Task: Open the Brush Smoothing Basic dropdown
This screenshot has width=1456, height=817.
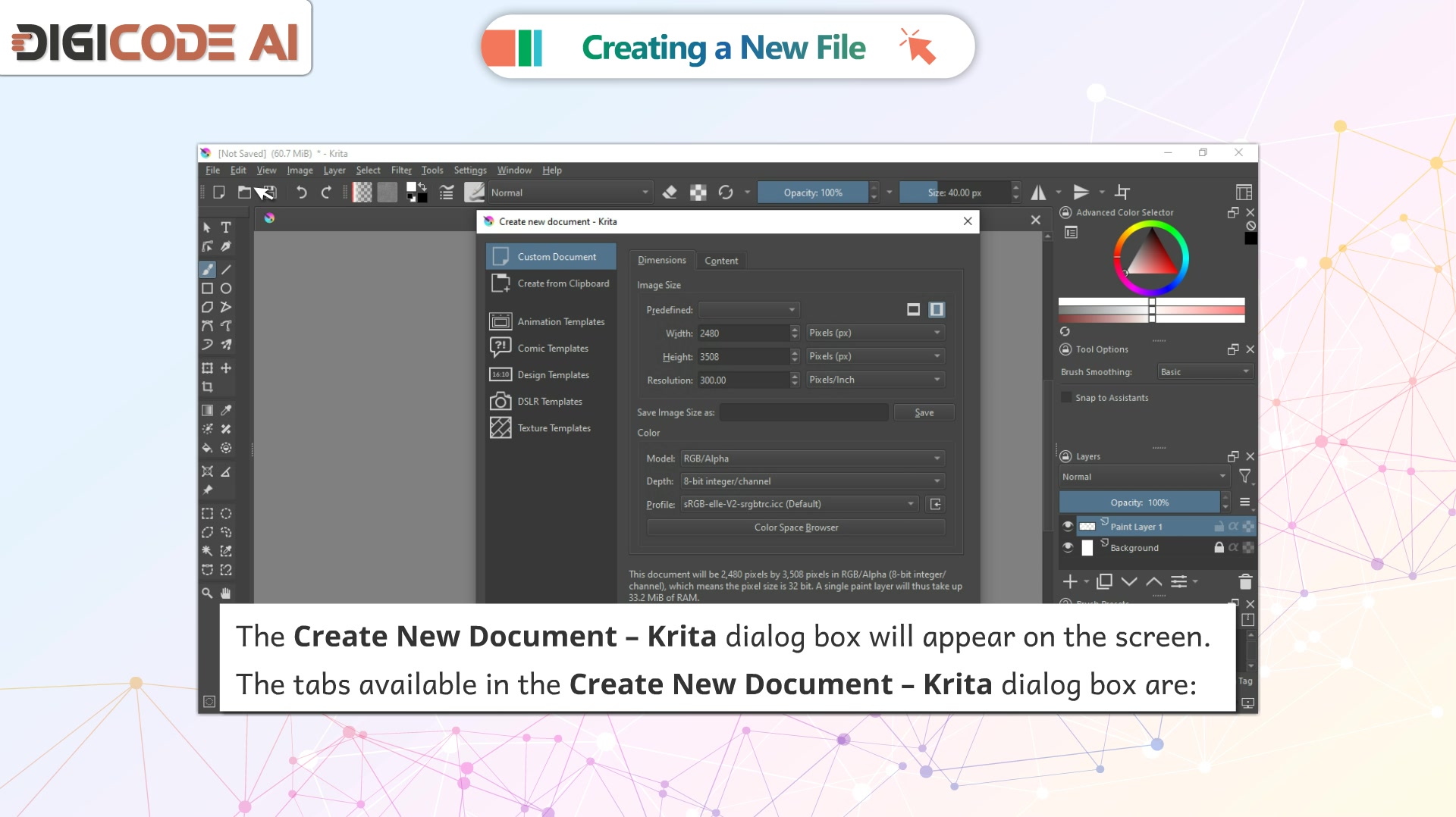Action: (x=1205, y=372)
